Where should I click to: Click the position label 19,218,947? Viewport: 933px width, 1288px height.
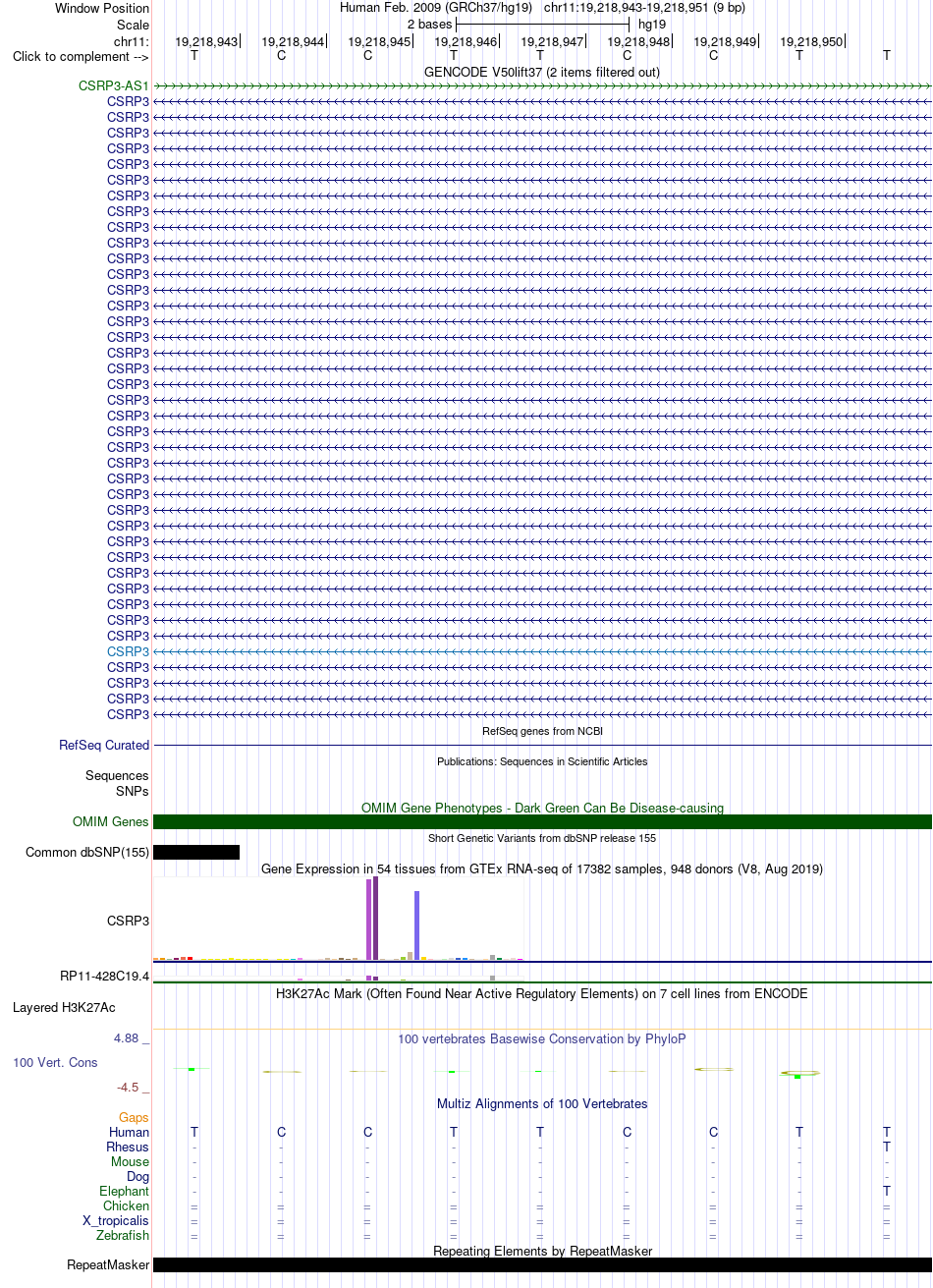click(x=552, y=42)
